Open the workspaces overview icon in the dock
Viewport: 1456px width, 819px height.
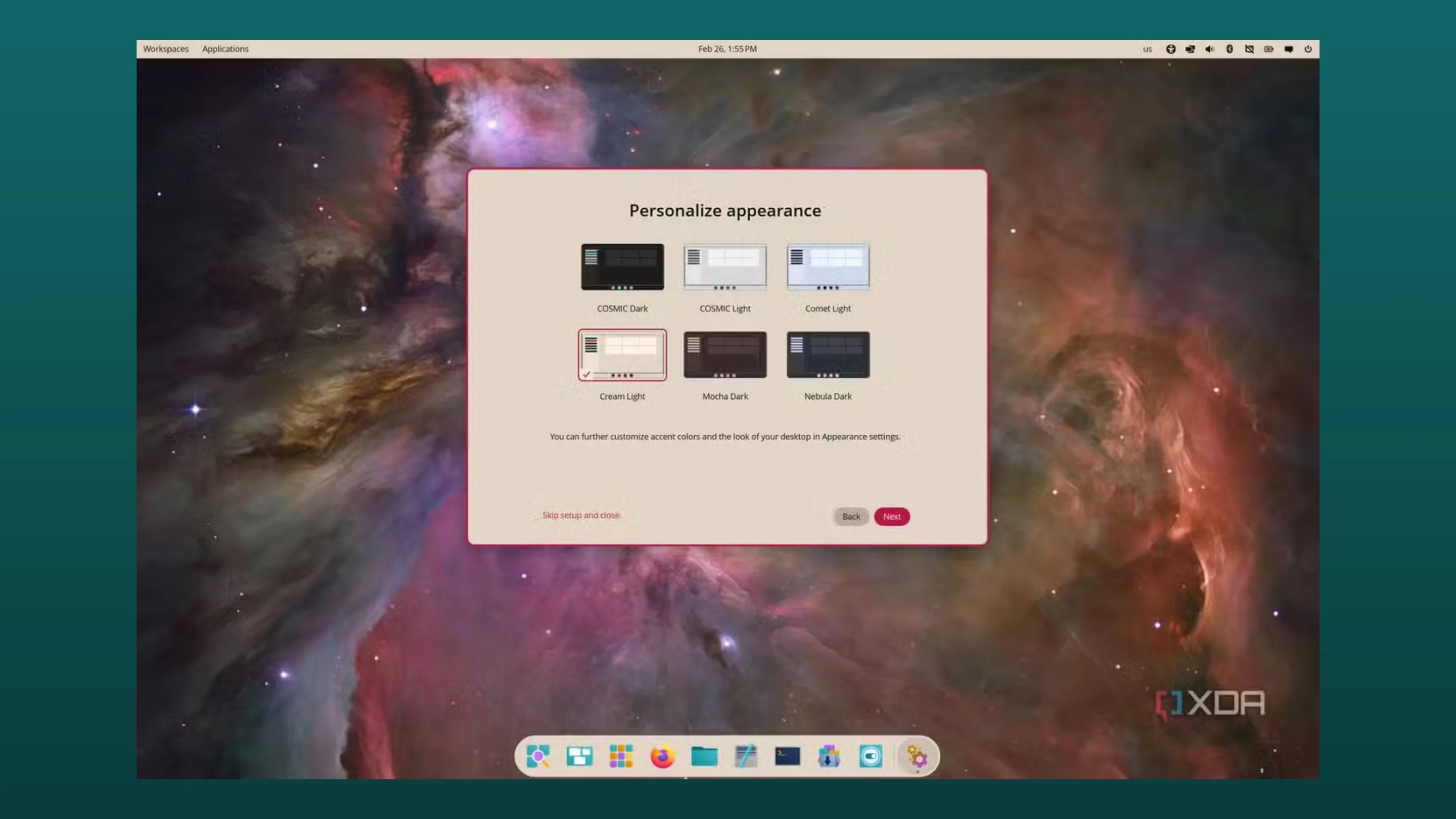tap(579, 756)
